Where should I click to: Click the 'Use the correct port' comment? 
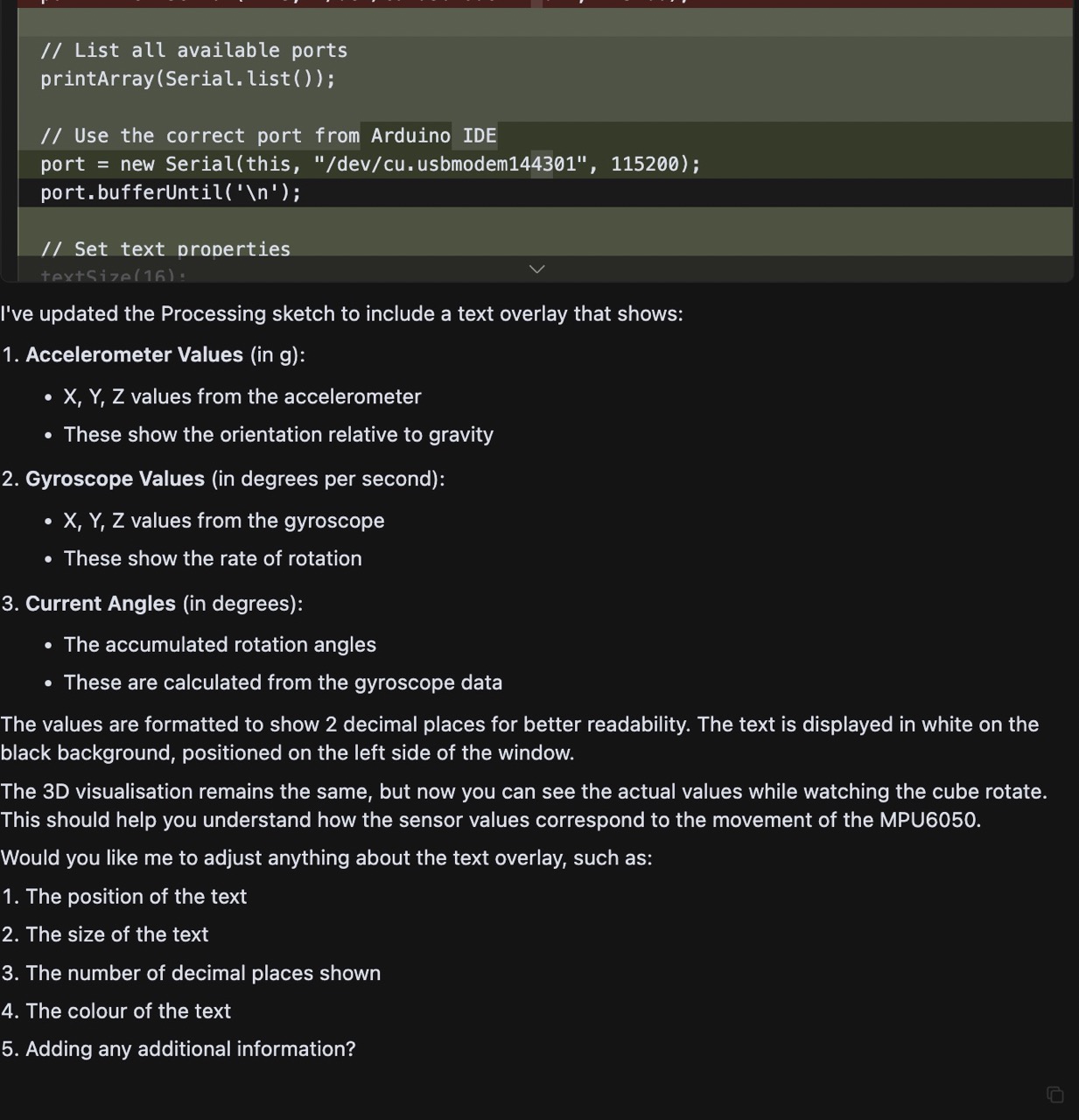click(x=269, y=136)
